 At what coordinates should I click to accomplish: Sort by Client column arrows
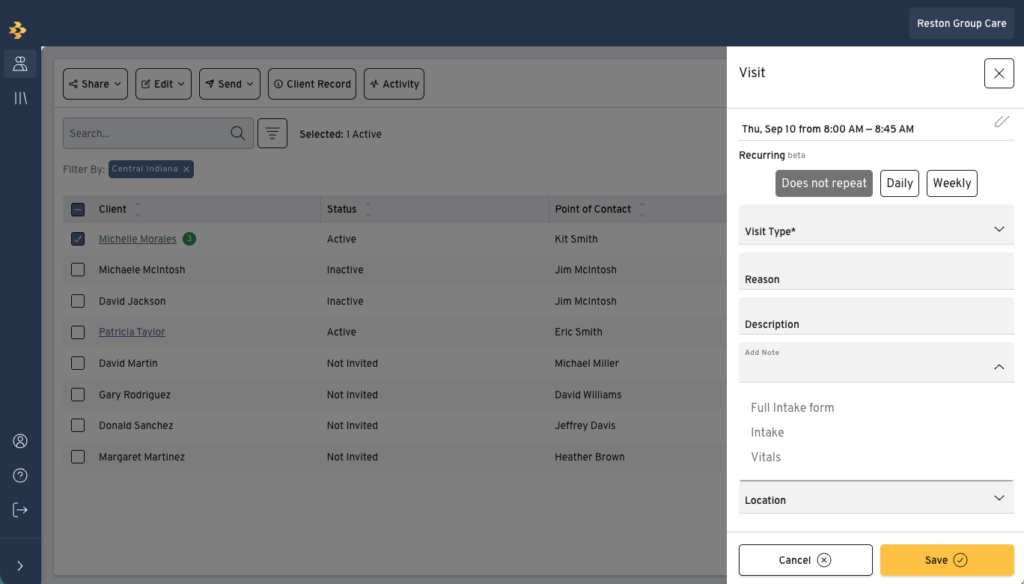(x=138, y=209)
